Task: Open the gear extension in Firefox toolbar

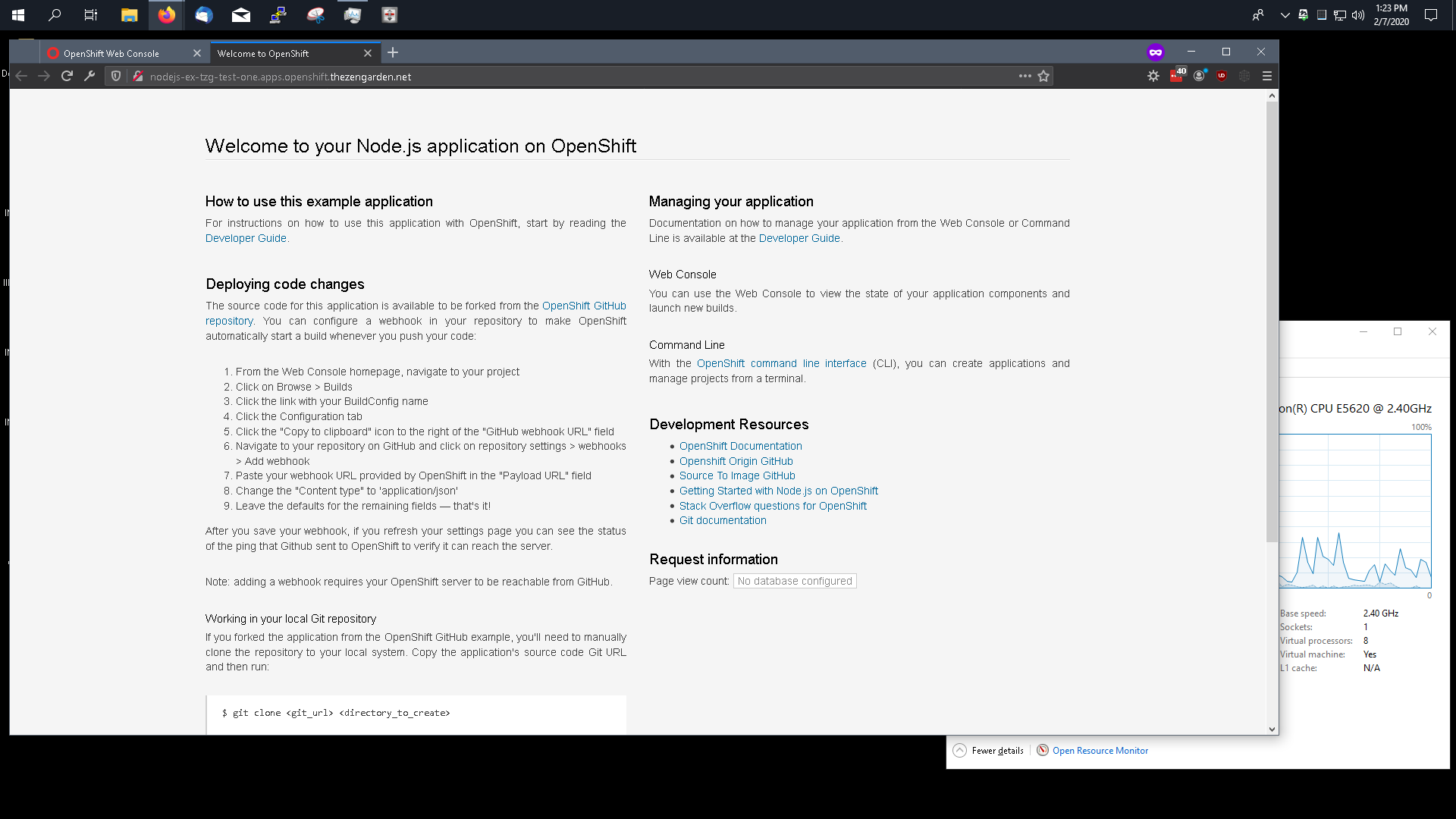Action: 1153,76
